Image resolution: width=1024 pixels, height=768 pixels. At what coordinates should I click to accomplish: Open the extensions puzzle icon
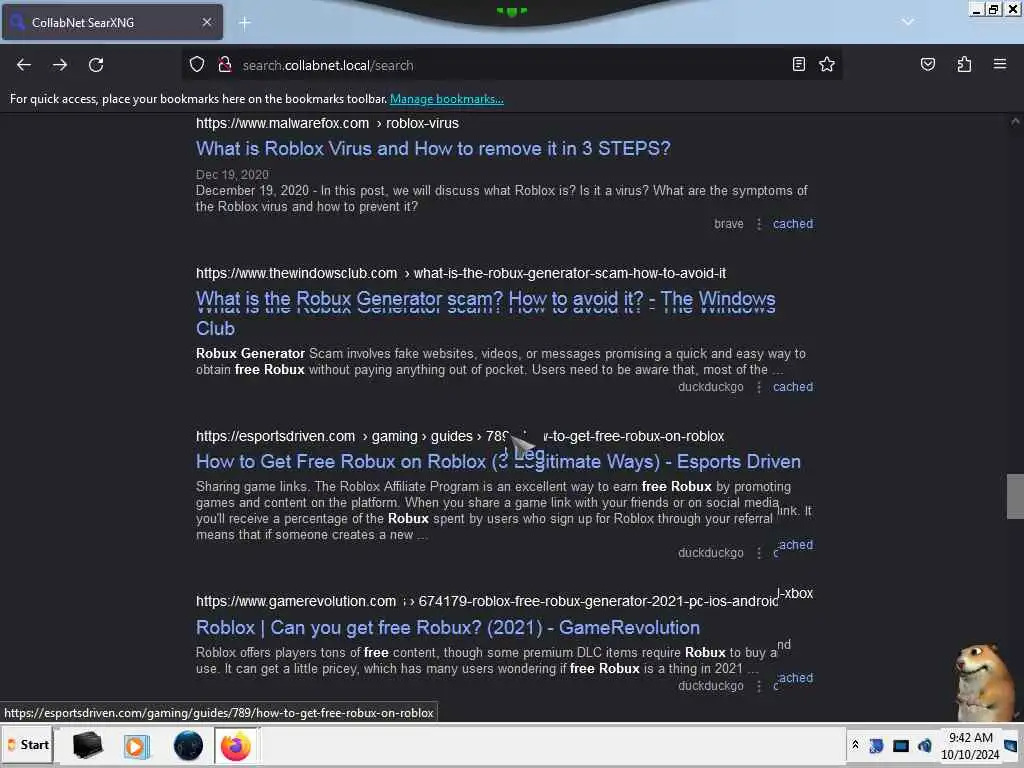click(964, 64)
